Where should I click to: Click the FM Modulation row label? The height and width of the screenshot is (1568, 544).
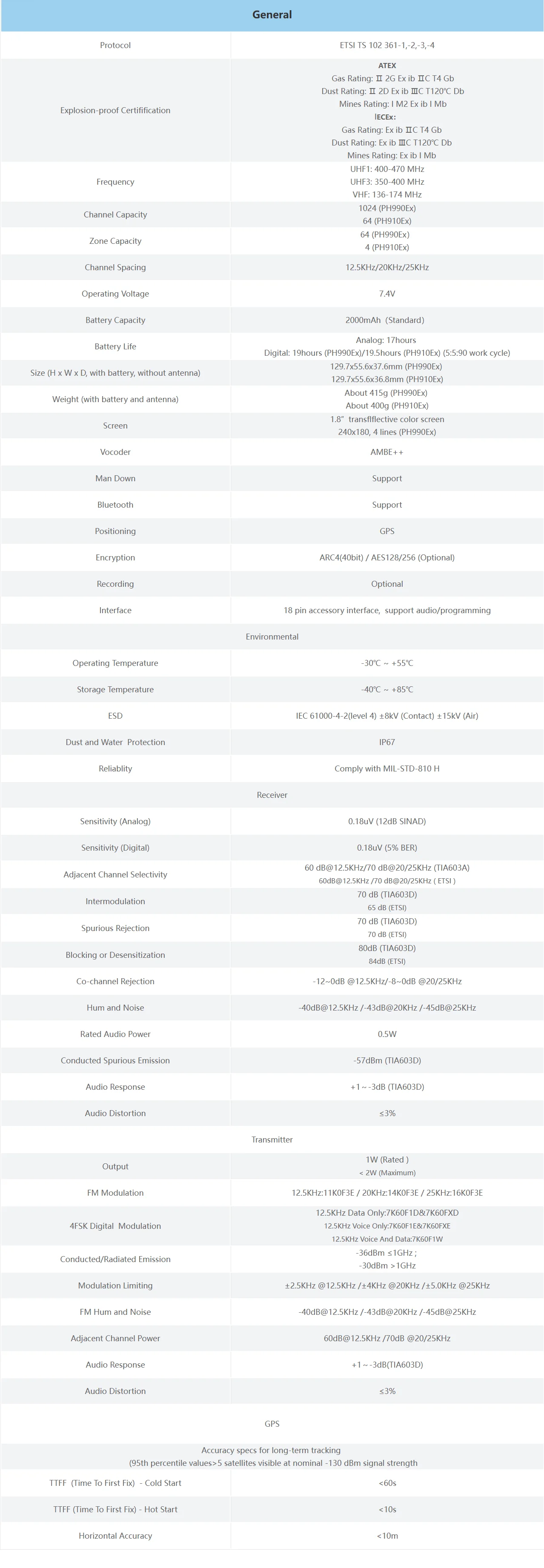[115, 1193]
